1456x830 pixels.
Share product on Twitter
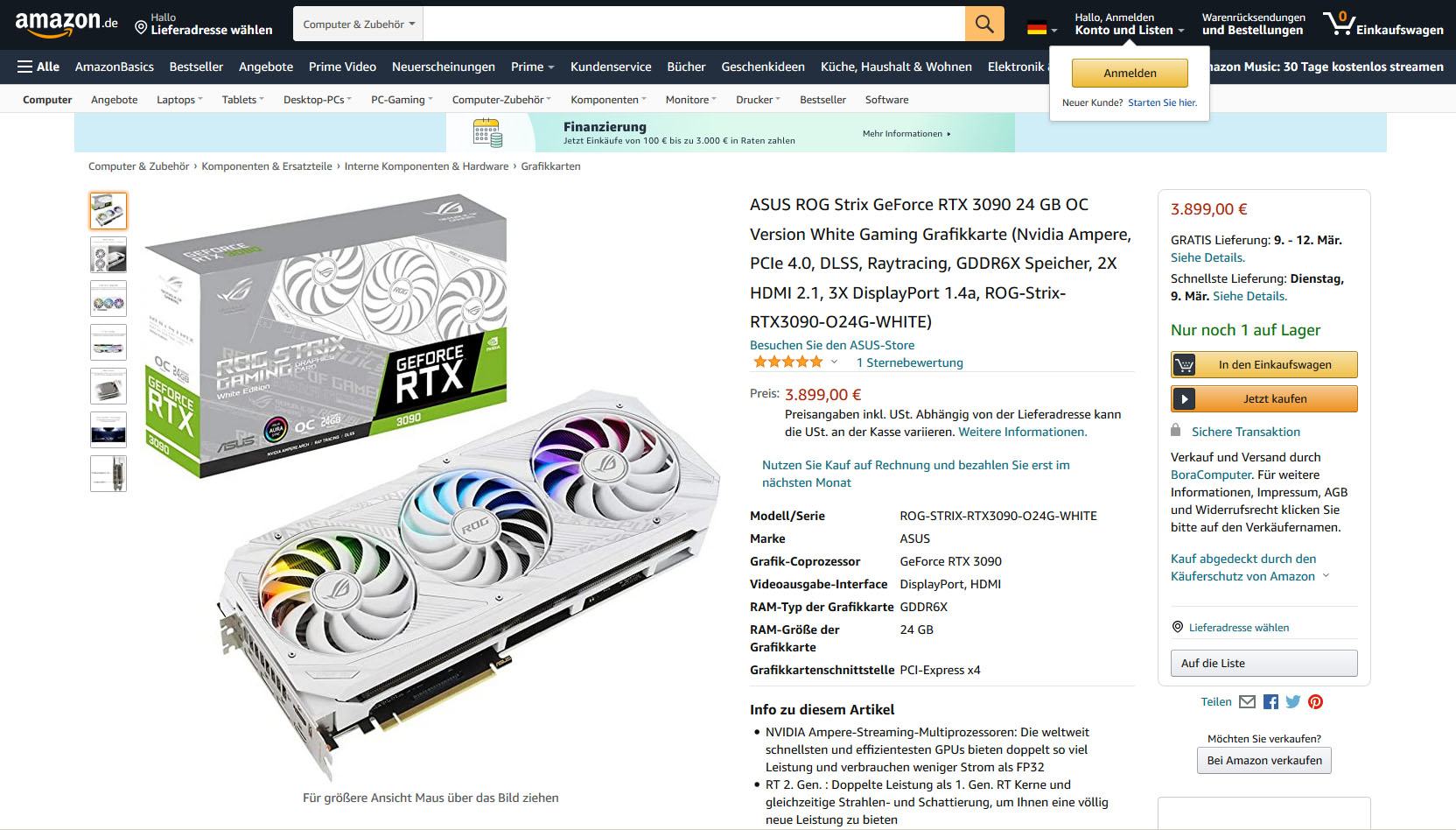1293,701
